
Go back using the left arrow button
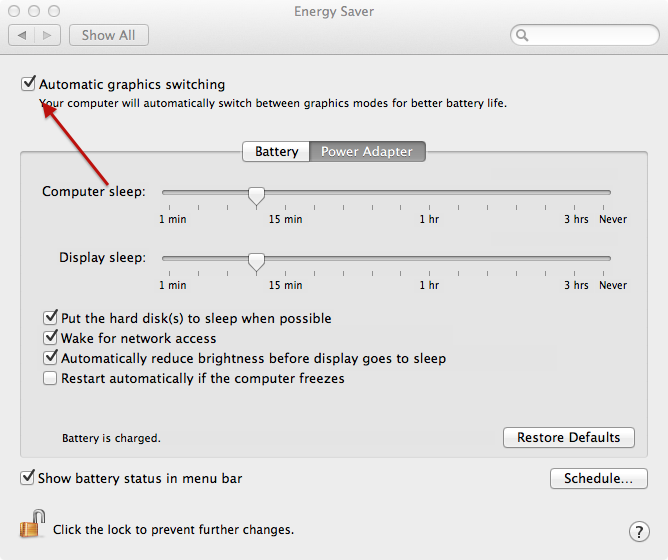(x=22, y=35)
